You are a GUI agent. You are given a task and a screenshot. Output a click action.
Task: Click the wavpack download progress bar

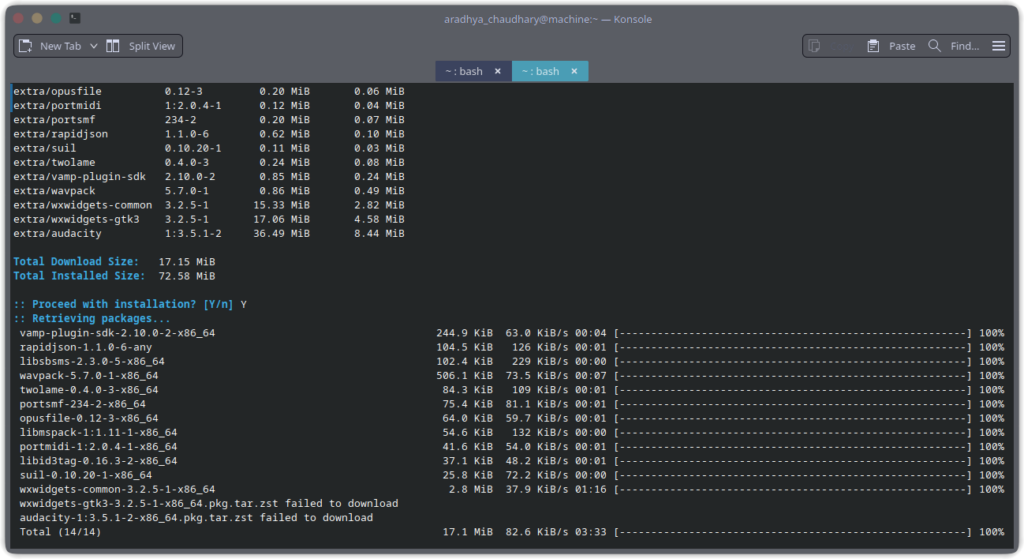click(x=792, y=376)
